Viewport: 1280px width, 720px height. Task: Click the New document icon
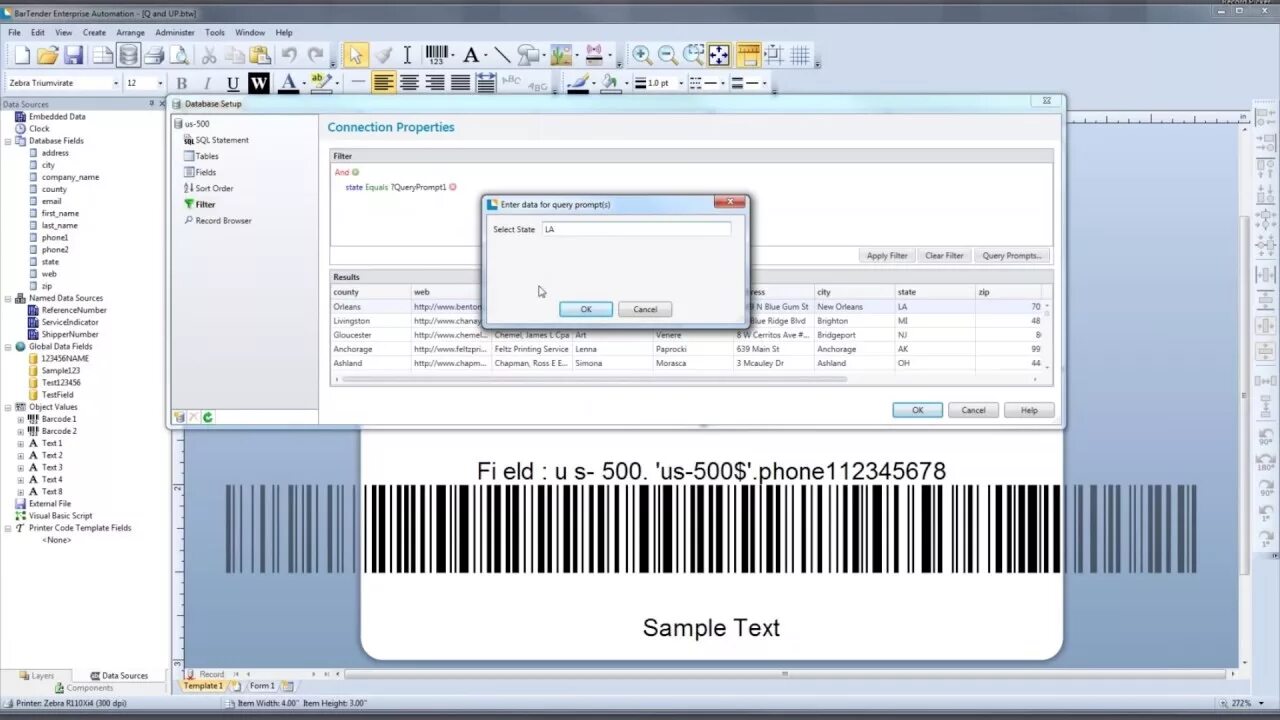(22, 56)
